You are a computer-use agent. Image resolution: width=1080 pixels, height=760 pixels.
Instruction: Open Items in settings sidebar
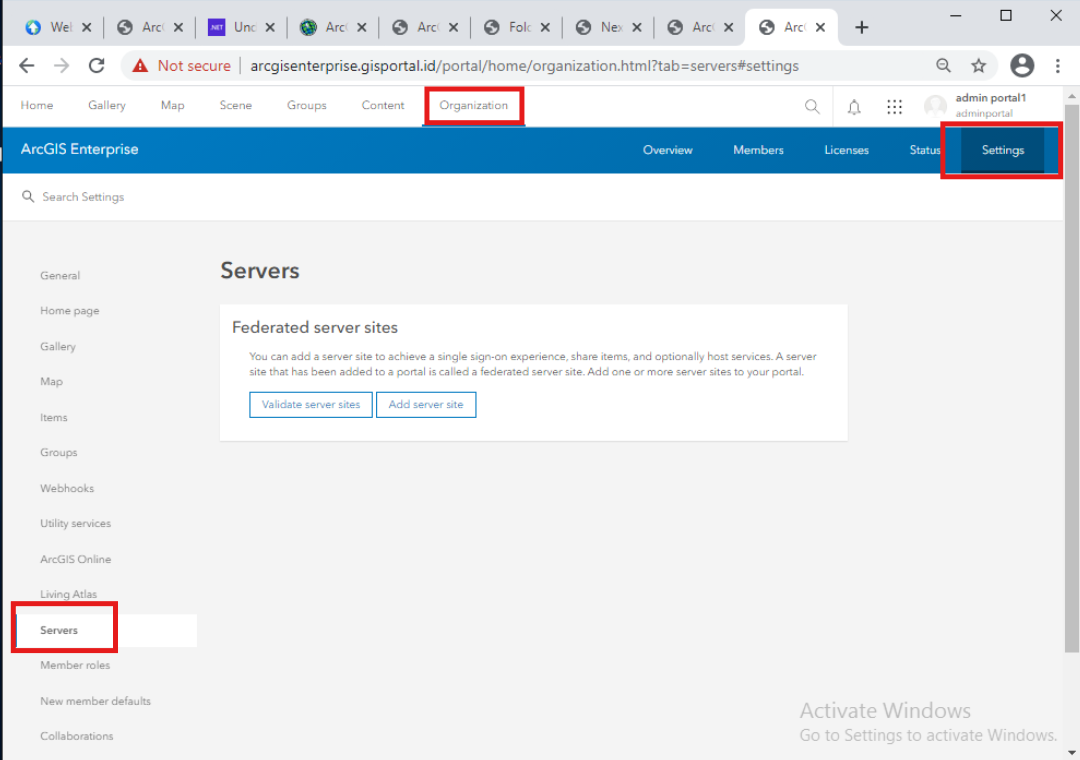(x=54, y=418)
